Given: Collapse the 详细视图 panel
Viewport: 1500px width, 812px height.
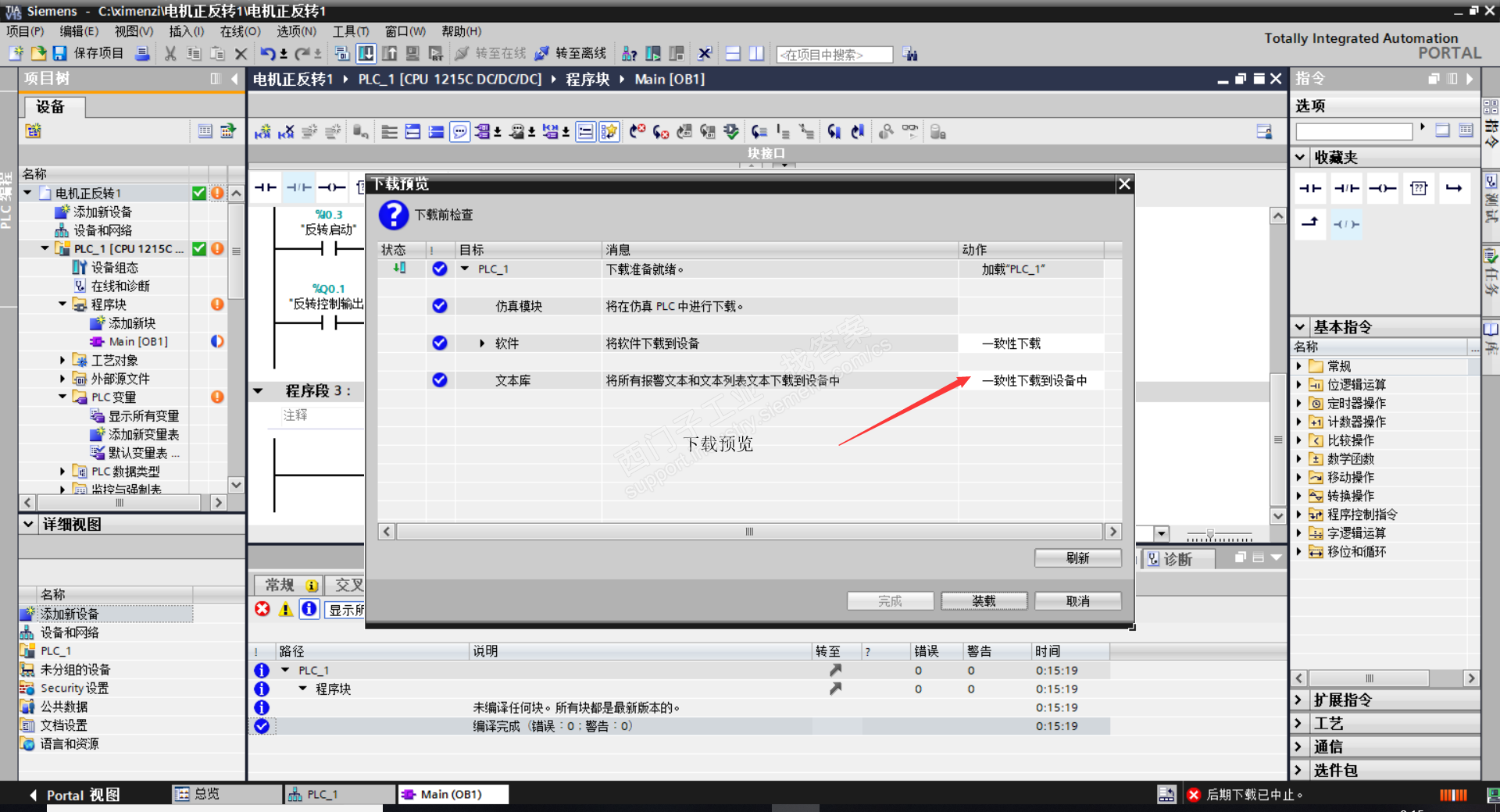Looking at the screenshot, I should tap(28, 524).
